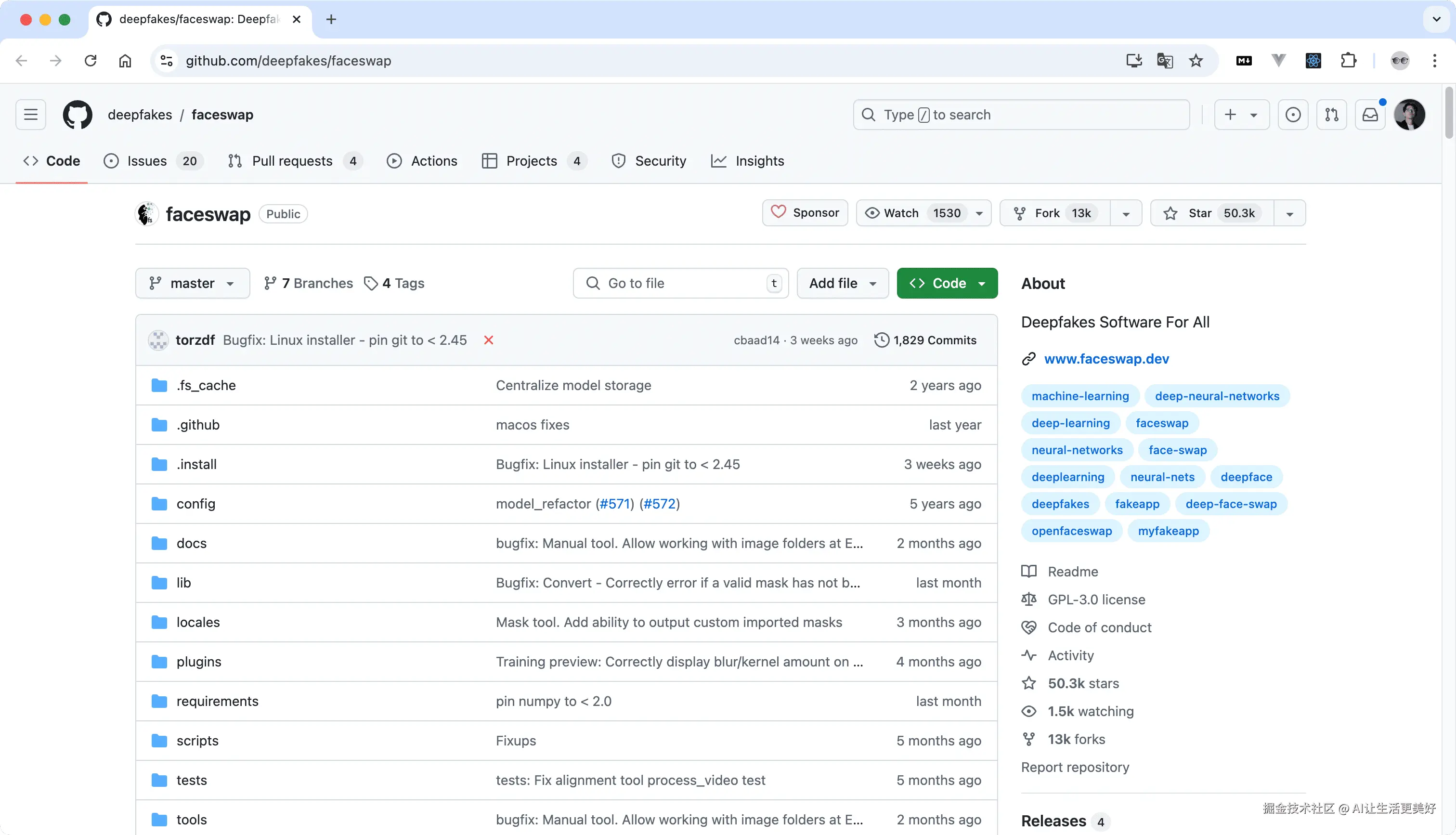1456x835 pixels.
Task: Open the Security tab
Action: (649, 161)
